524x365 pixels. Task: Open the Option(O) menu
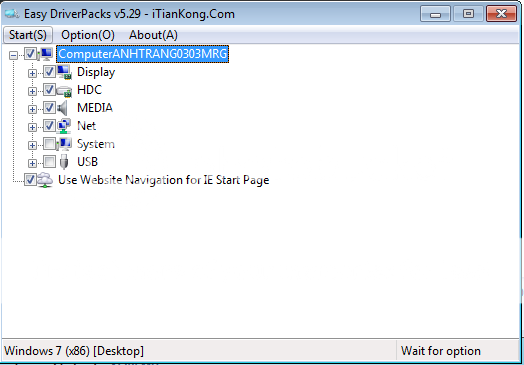point(88,35)
